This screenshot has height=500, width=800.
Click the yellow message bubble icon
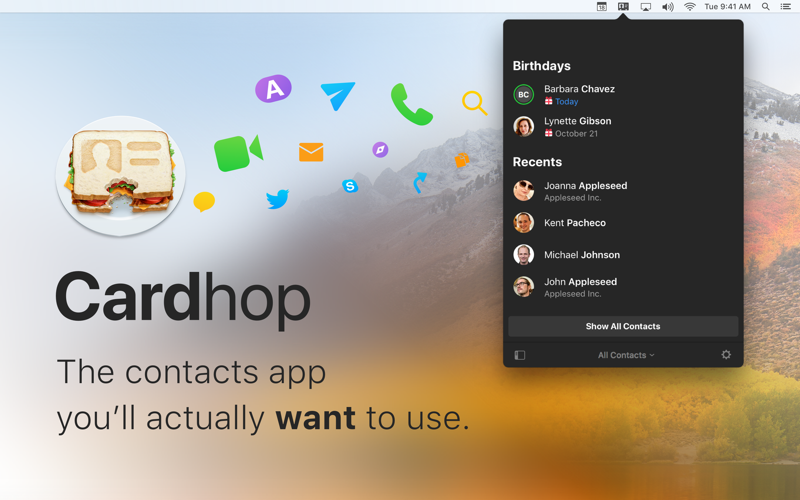coord(204,202)
